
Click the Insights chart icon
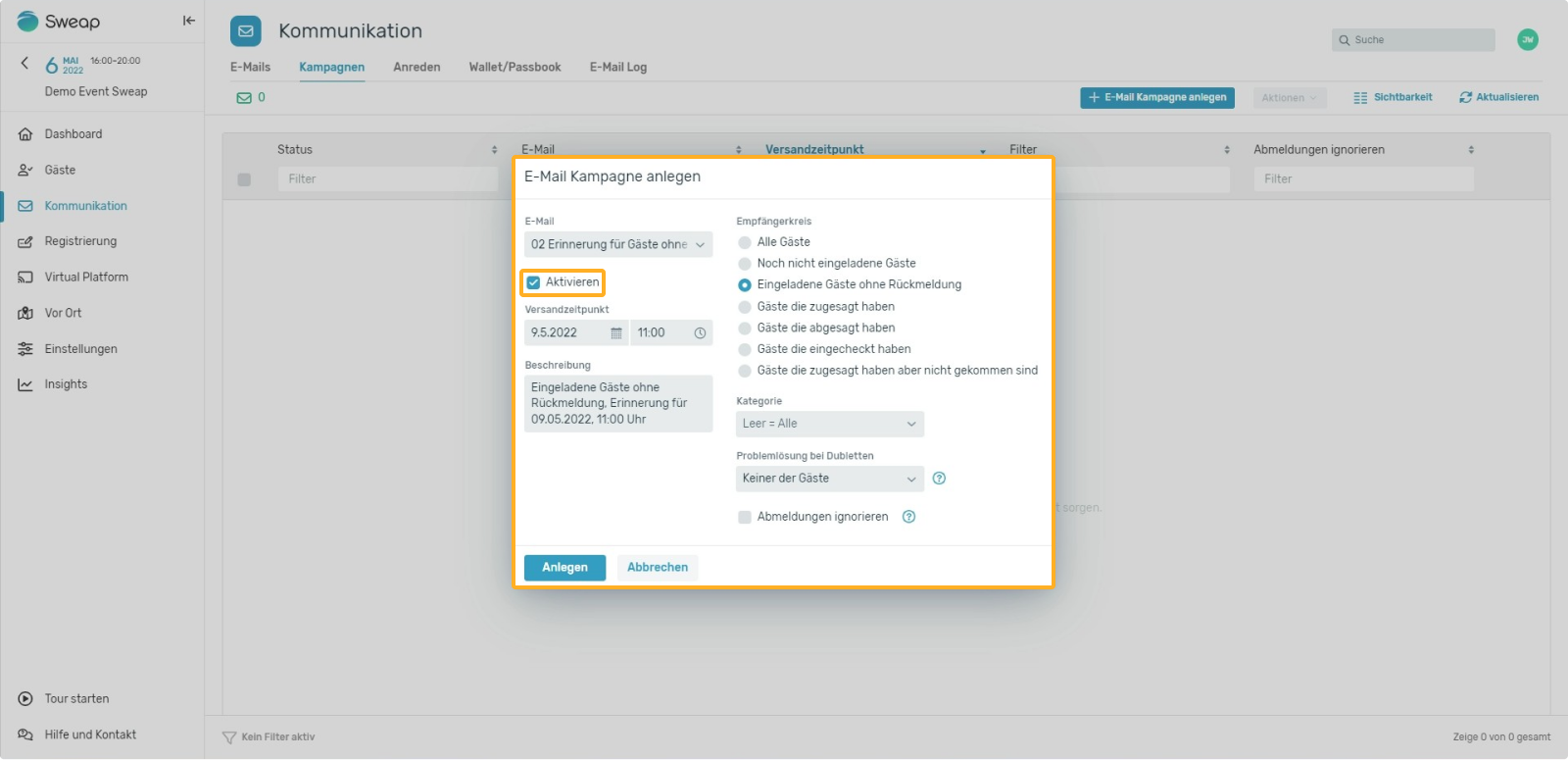25,384
